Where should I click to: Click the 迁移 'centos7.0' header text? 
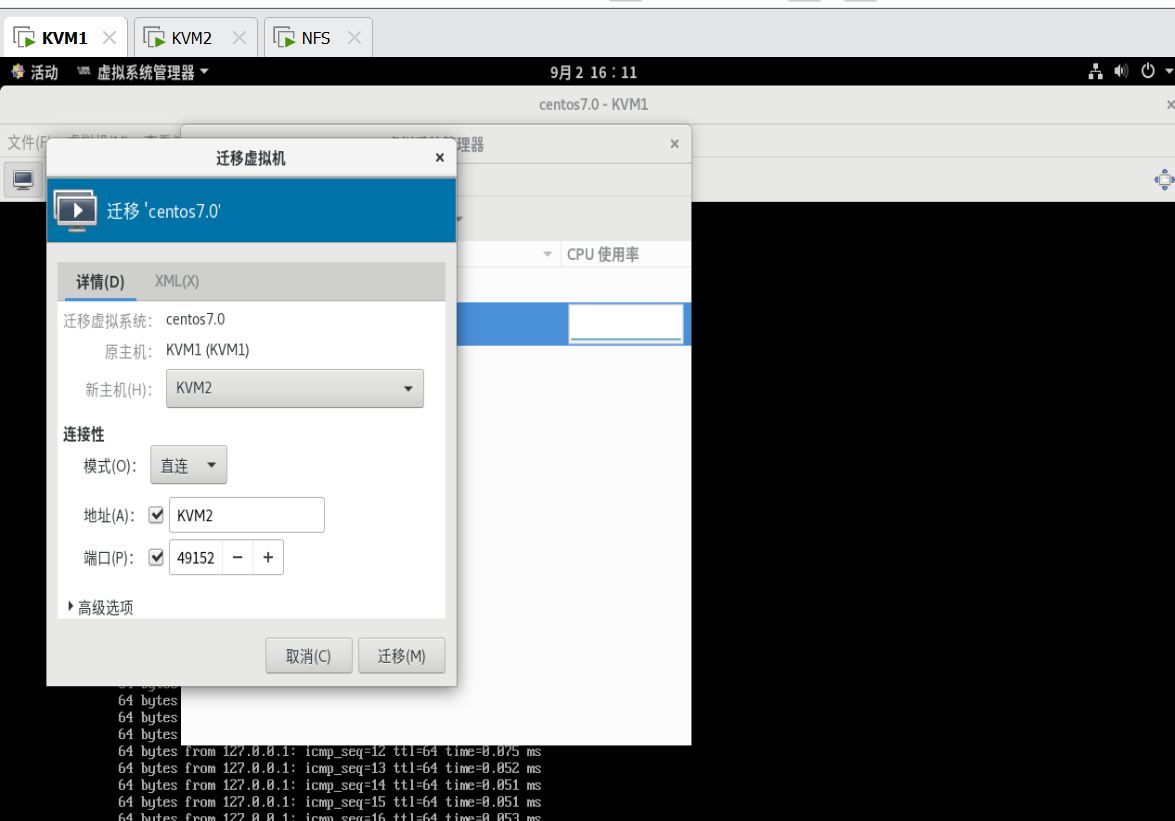tap(163, 211)
